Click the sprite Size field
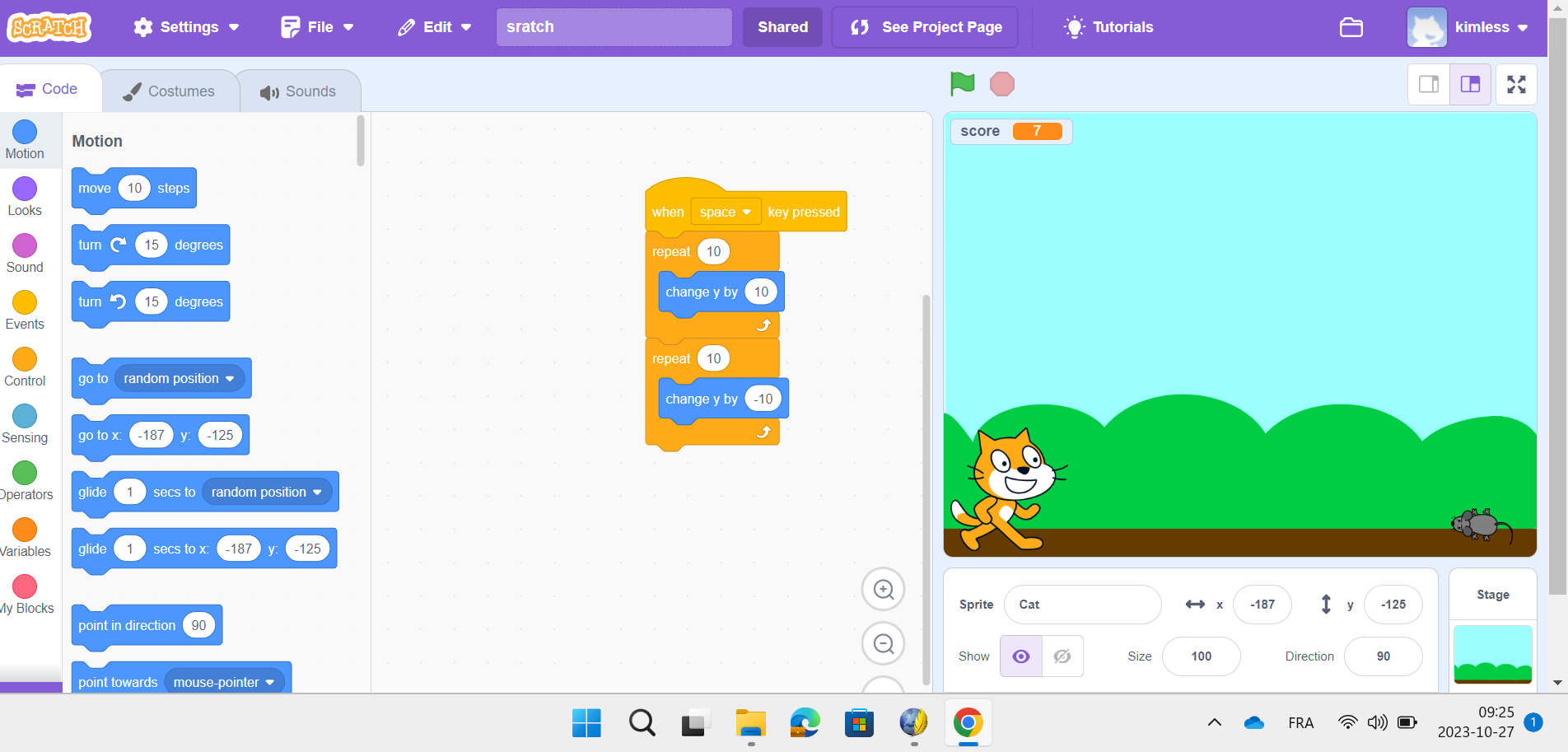 pyautogui.click(x=1201, y=656)
